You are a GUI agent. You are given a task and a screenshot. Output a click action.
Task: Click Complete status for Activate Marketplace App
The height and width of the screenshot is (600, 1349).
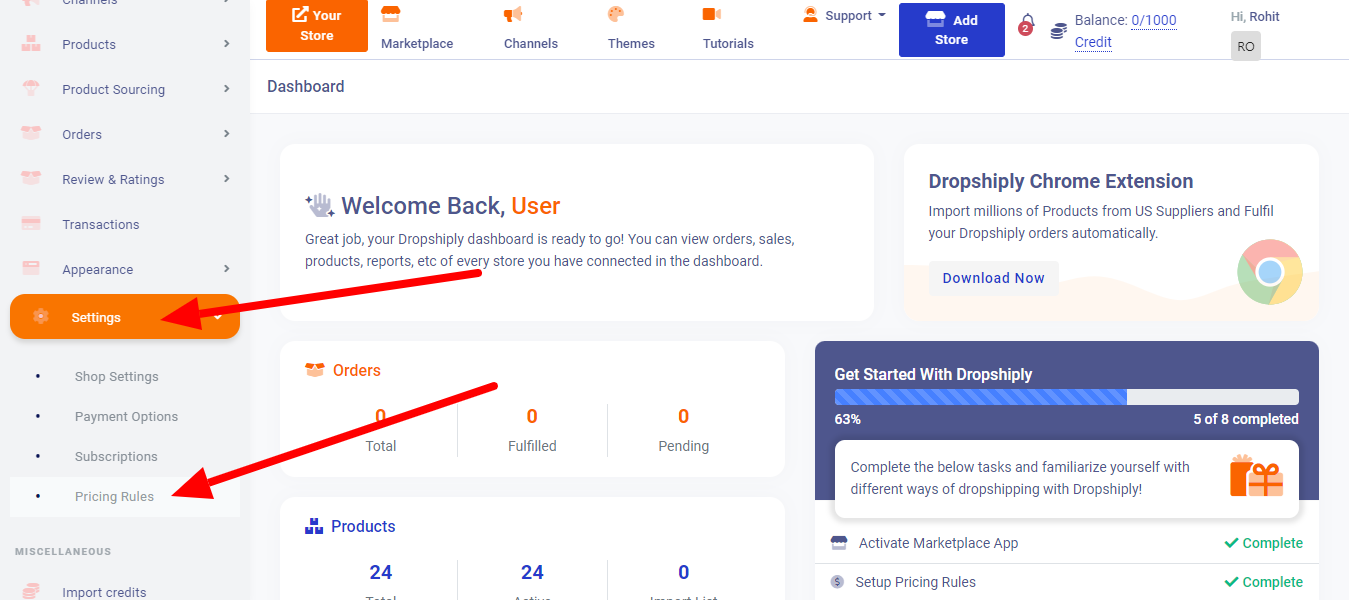(1264, 543)
